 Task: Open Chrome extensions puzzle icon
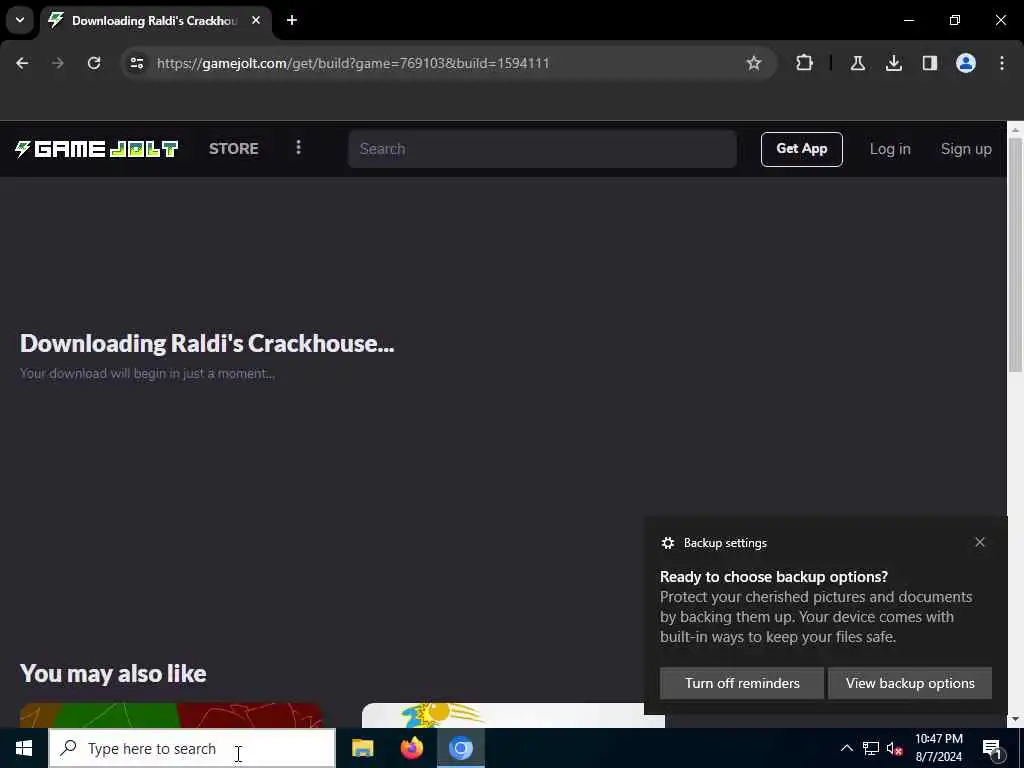pos(805,63)
